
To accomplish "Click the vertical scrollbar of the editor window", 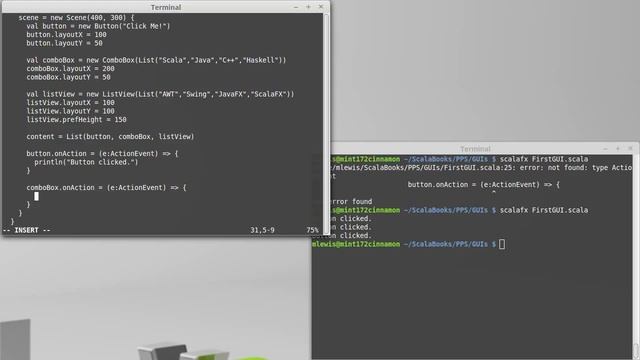I will click(326, 124).
